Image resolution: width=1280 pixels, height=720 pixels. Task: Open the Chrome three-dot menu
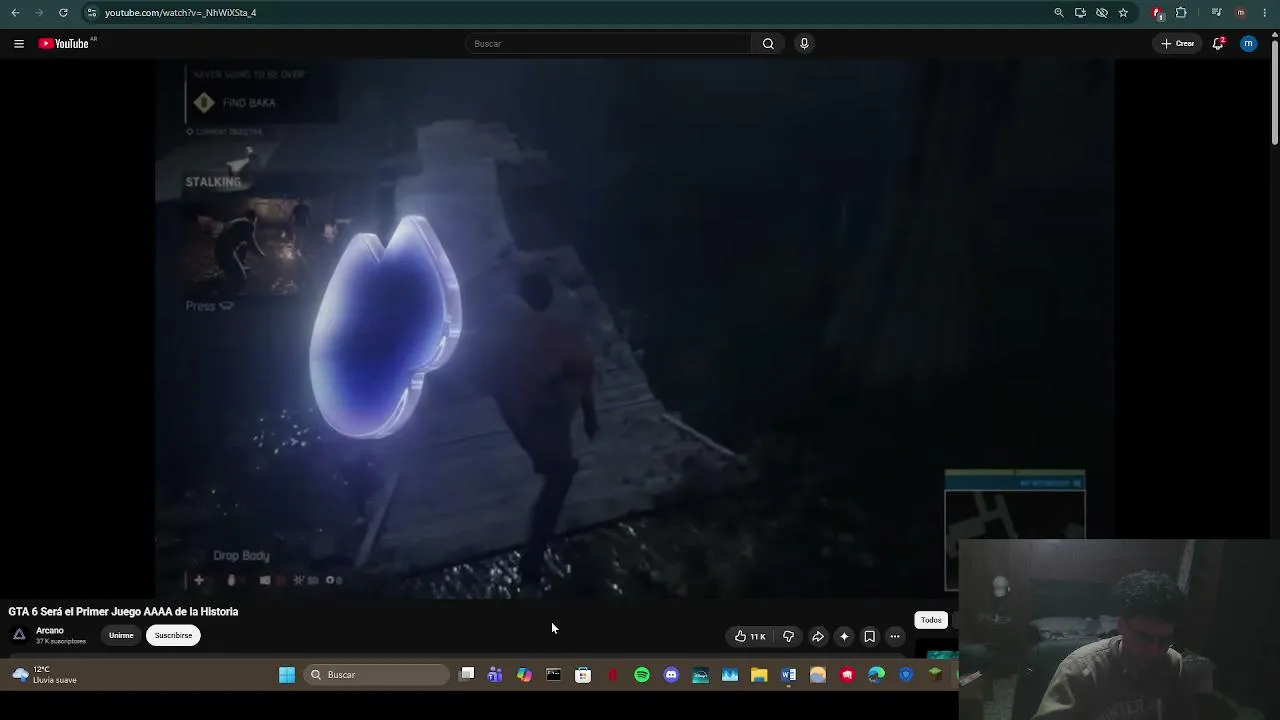[1266, 13]
